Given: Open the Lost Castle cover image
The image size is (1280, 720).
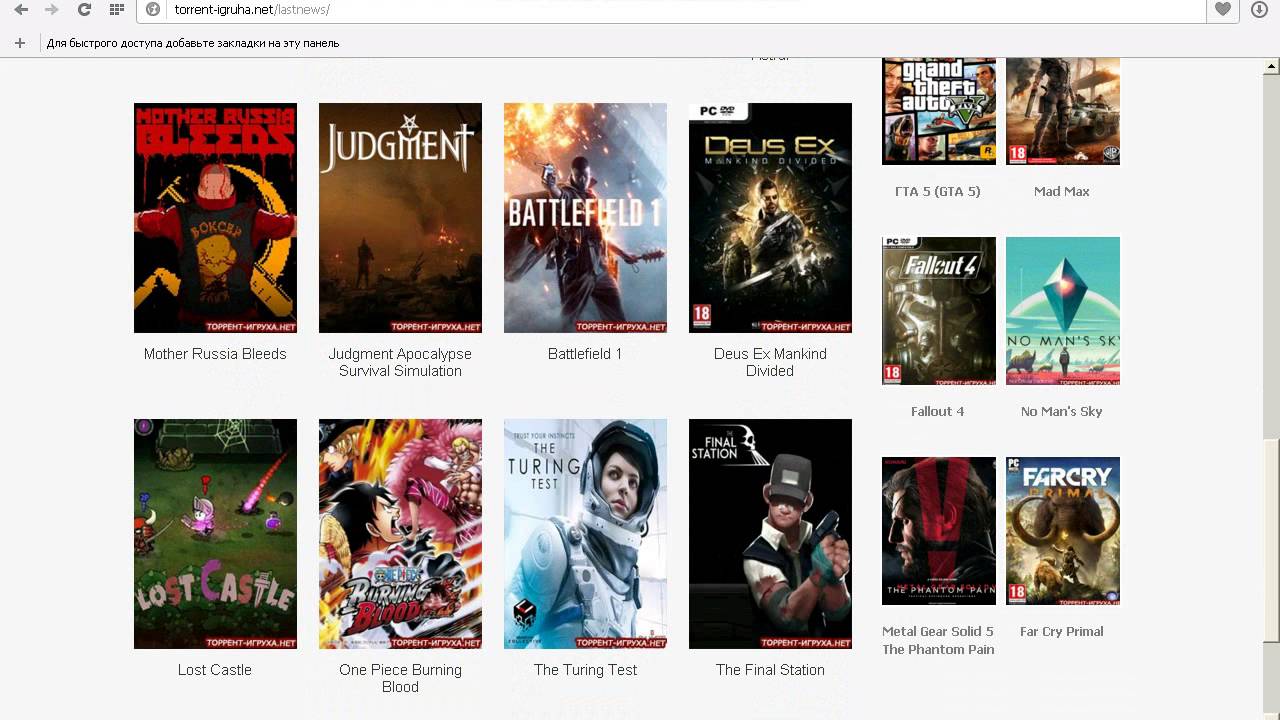Looking at the screenshot, I should pos(215,534).
